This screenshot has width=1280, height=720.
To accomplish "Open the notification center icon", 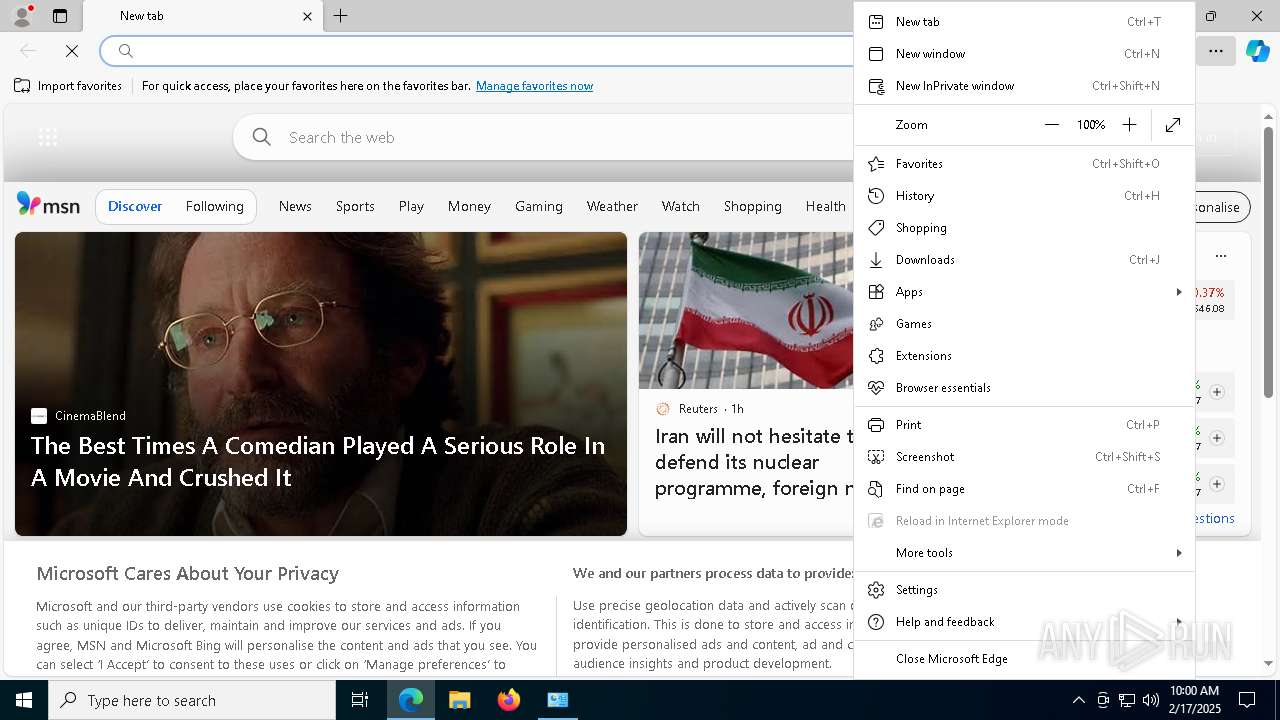I will click(1247, 700).
